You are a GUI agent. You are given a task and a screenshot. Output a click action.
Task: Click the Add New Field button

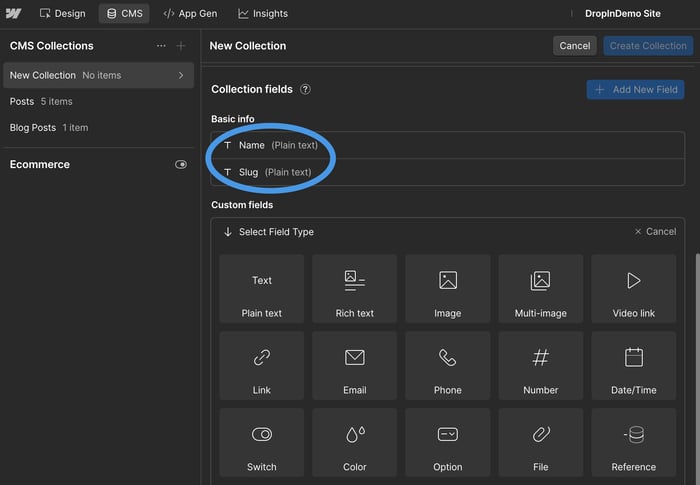[x=635, y=89]
